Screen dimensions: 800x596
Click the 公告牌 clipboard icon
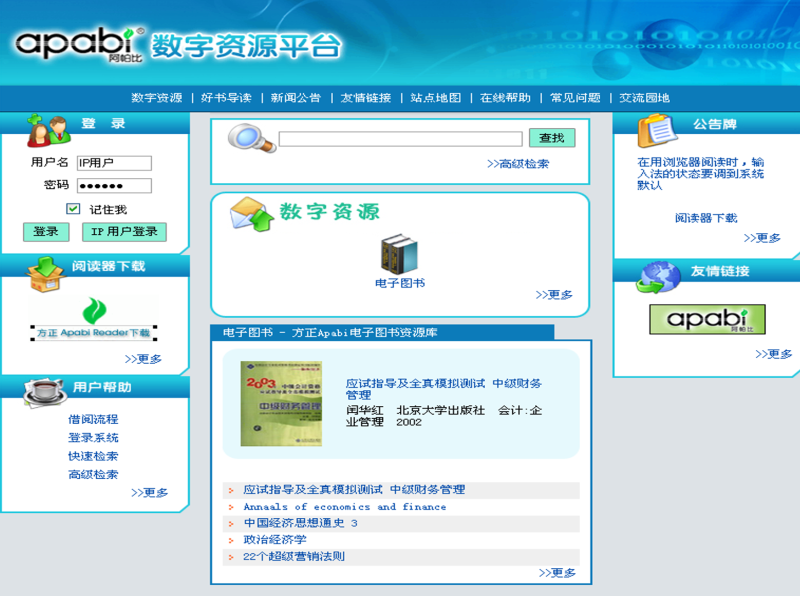[658, 130]
